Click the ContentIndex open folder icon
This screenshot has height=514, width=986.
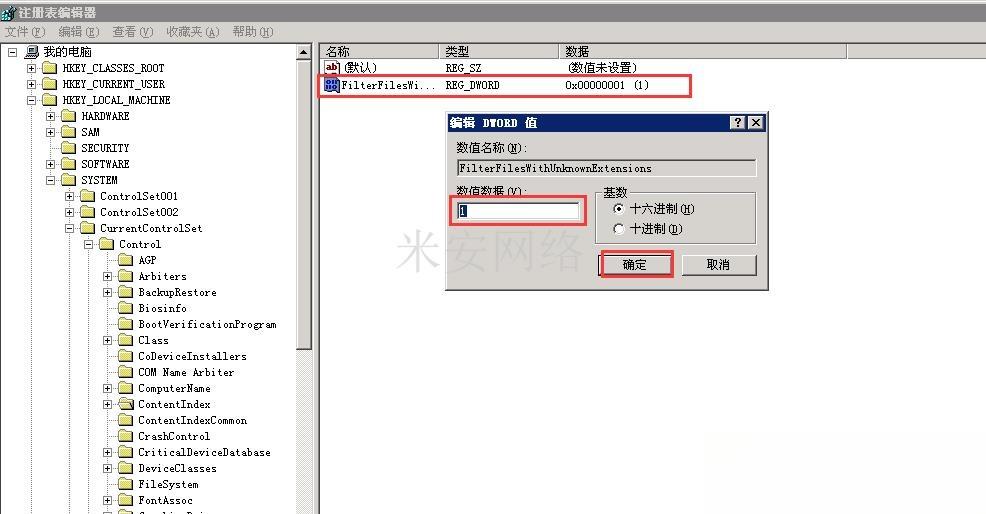tap(126, 404)
